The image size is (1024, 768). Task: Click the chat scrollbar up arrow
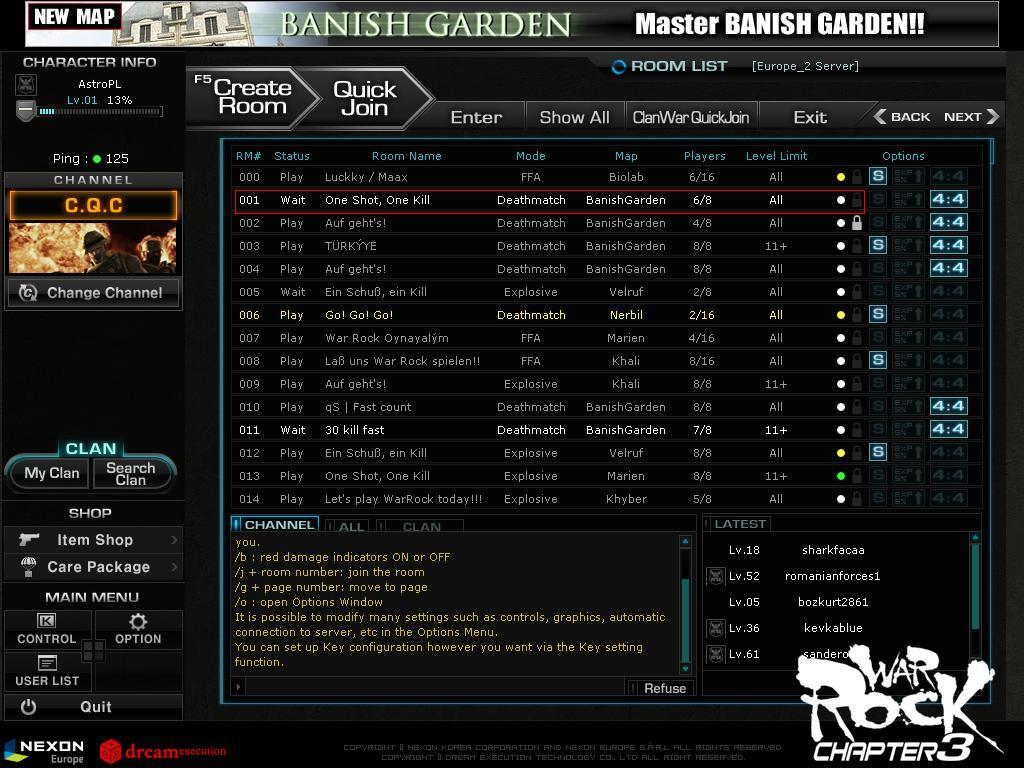click(x=685, y=541)
